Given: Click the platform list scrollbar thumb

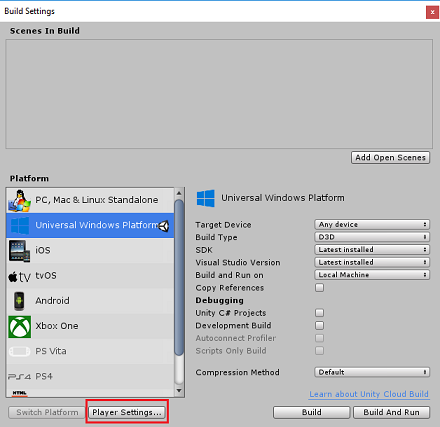Looking at the screenshot, I should (x=179, y=277).
